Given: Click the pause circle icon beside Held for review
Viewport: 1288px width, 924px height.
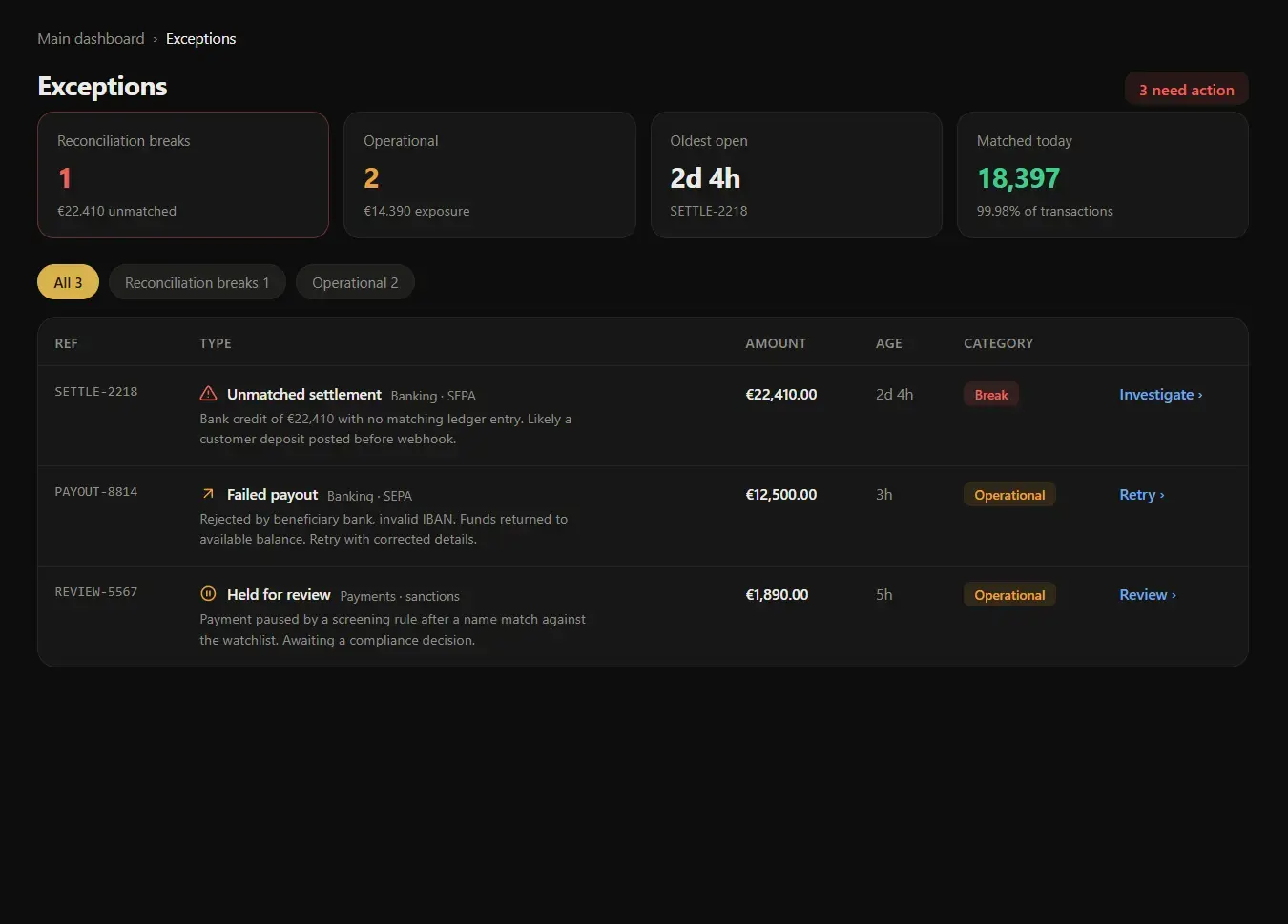Looking at the screenshot, I should [x=208, y=594].
